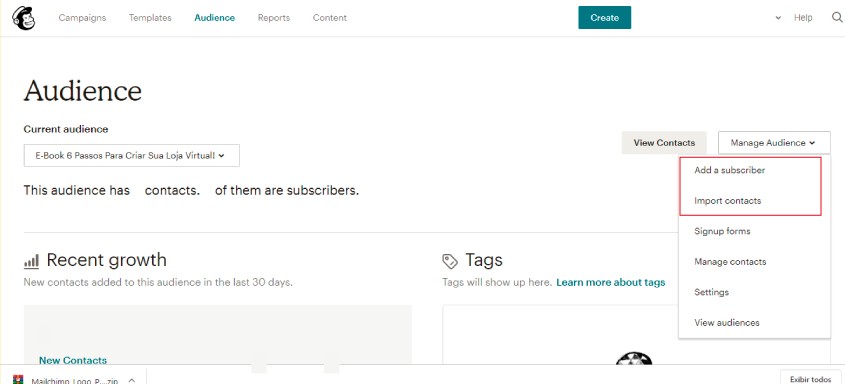The image size is (845, 384).
Task: Choose View audiences
Action: point(727,323)
